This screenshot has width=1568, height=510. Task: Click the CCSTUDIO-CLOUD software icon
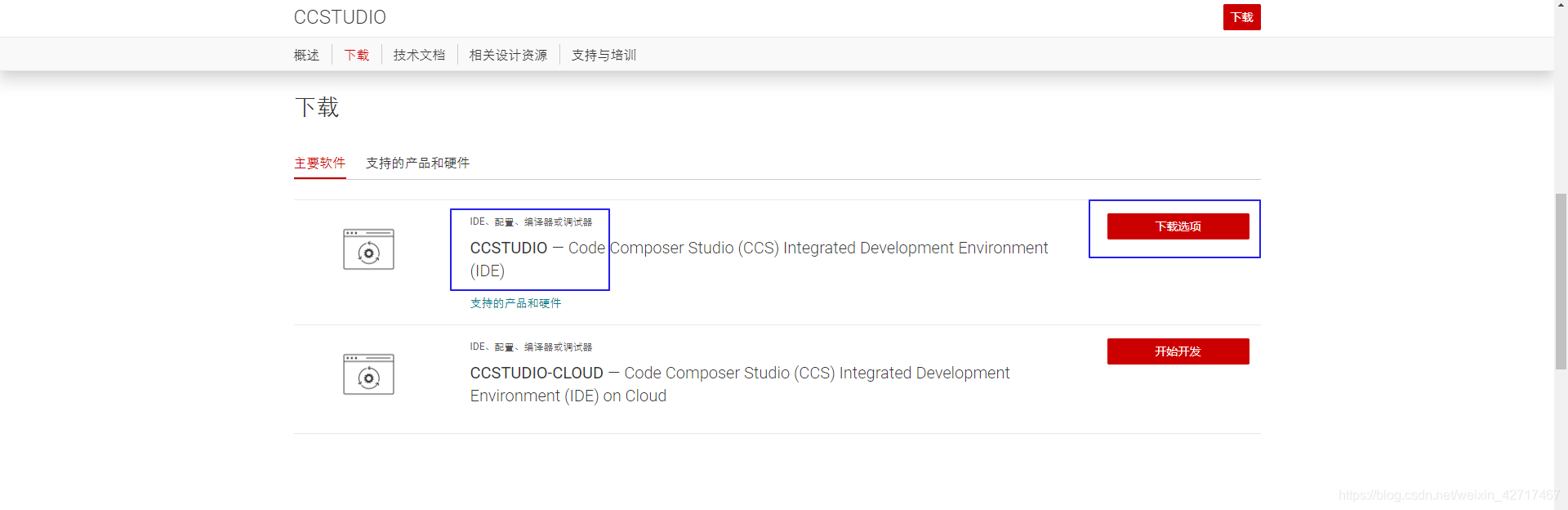[x=368, y=374]
